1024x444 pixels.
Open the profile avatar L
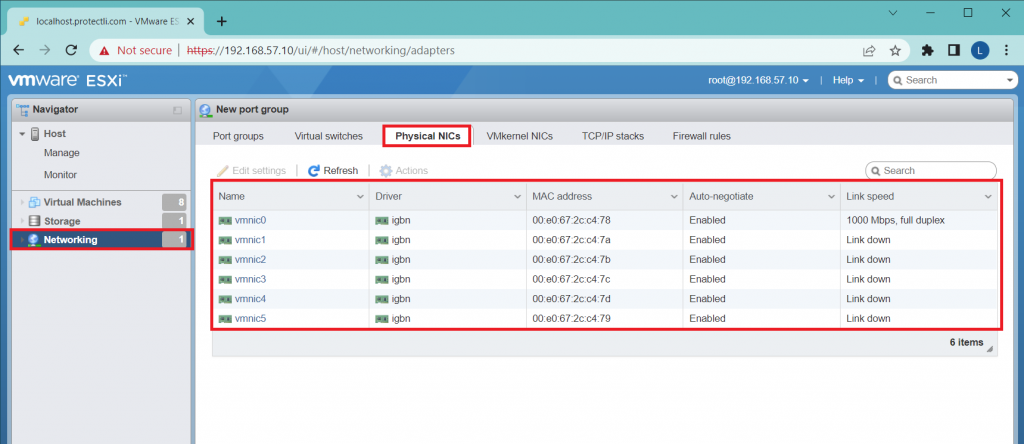point(980,50)
